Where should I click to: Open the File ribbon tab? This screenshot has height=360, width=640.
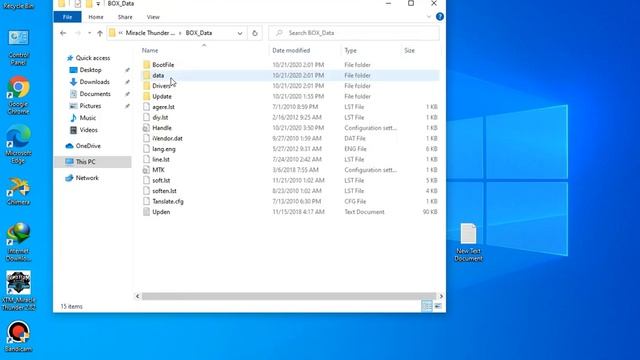[x=67, y=17]
